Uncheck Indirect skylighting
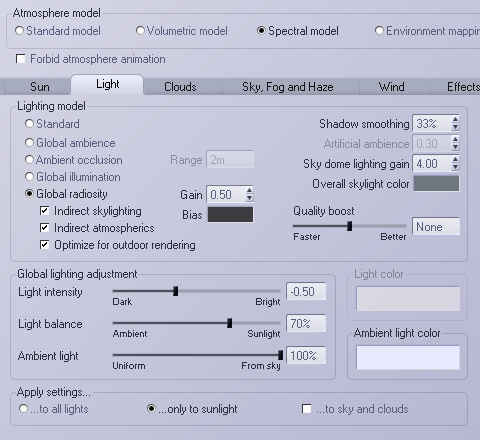The width and height of the screenshot is (480, 440). point(44,211)
